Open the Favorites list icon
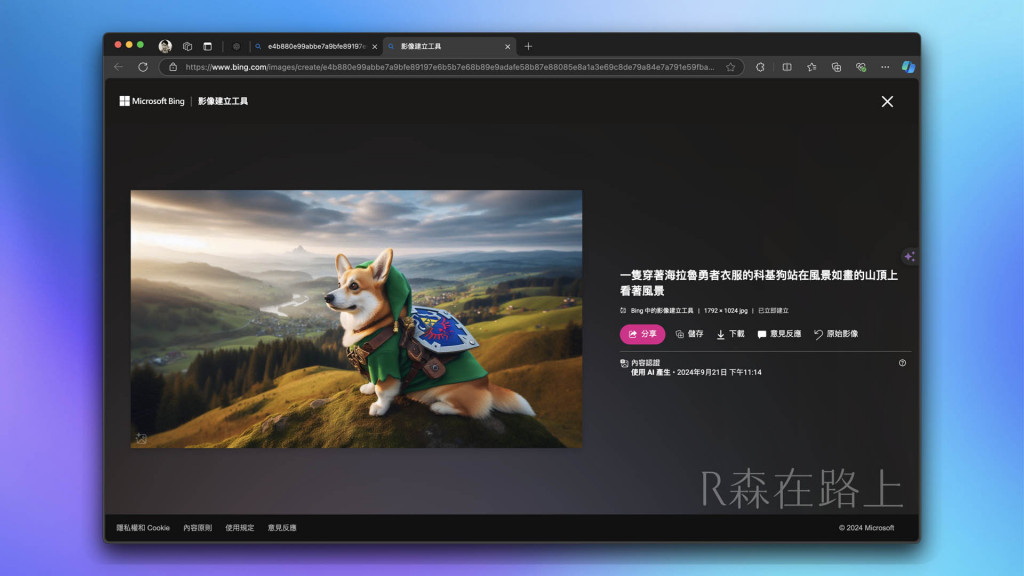1024x576 pixels. (x=812, y=67)
